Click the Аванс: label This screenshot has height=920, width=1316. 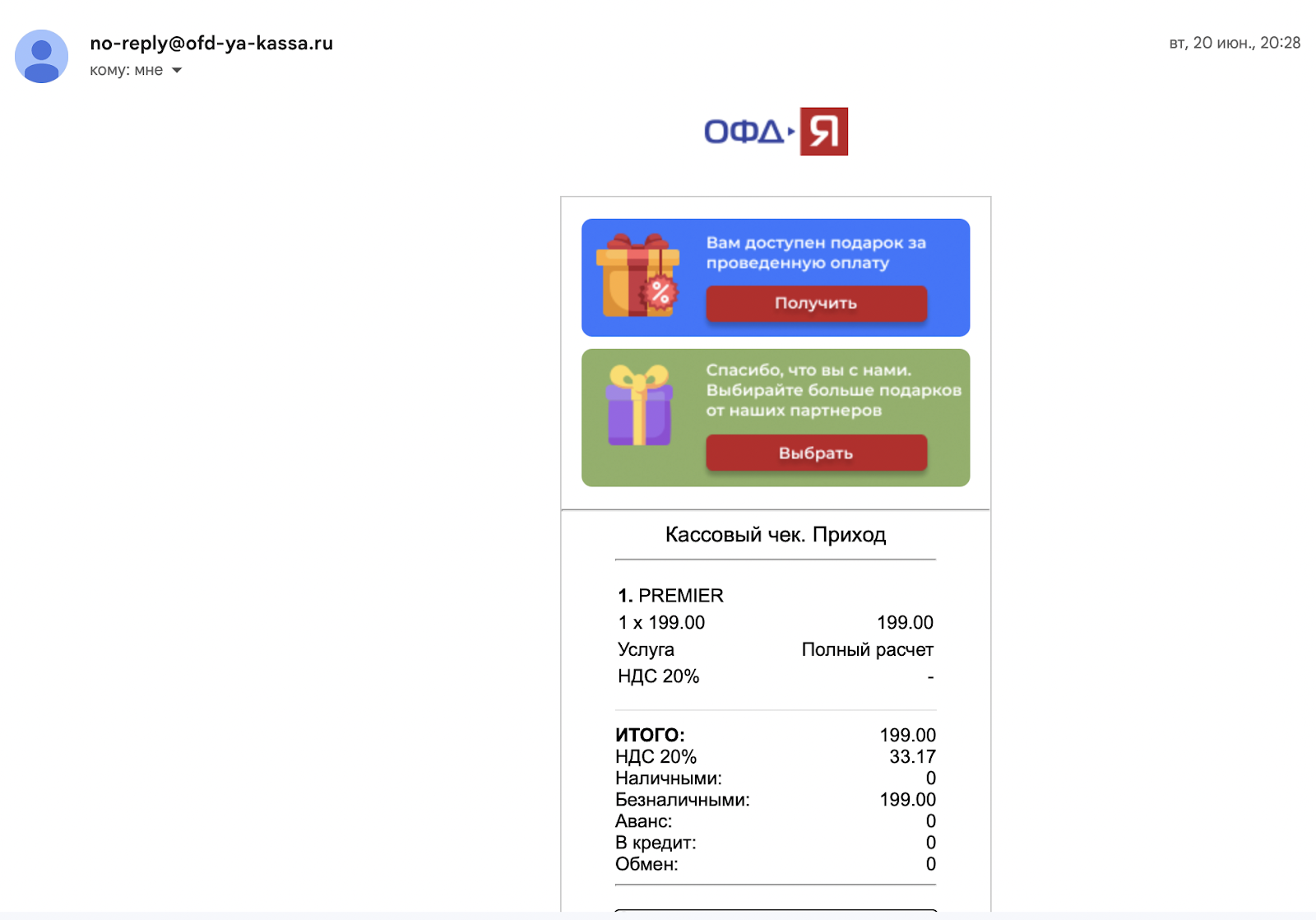tap(643, 820)
